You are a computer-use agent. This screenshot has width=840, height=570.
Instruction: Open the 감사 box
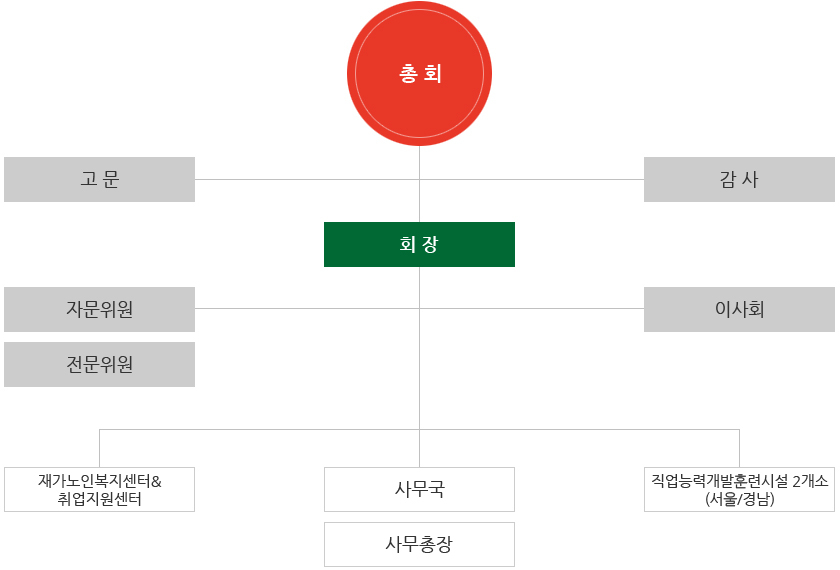(x=739, y=179)
